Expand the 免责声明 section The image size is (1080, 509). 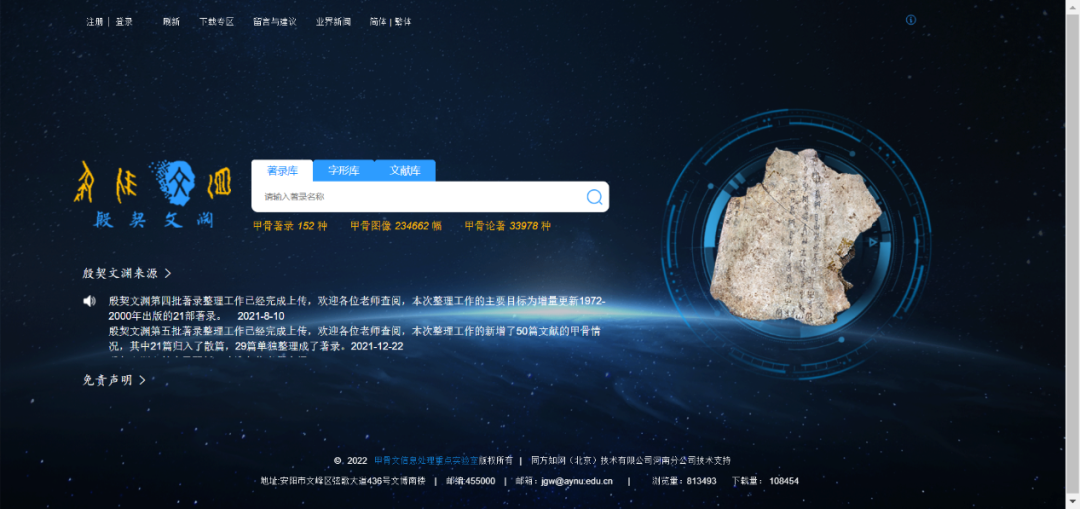(114, 380)
